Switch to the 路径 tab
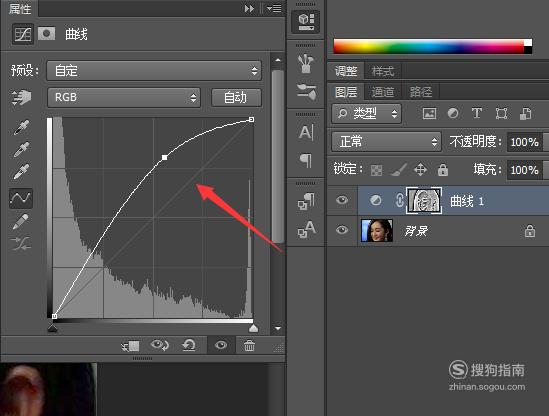The width and height of the screenshot is (549, 416). pyautogui.click(x=421, y=92)
